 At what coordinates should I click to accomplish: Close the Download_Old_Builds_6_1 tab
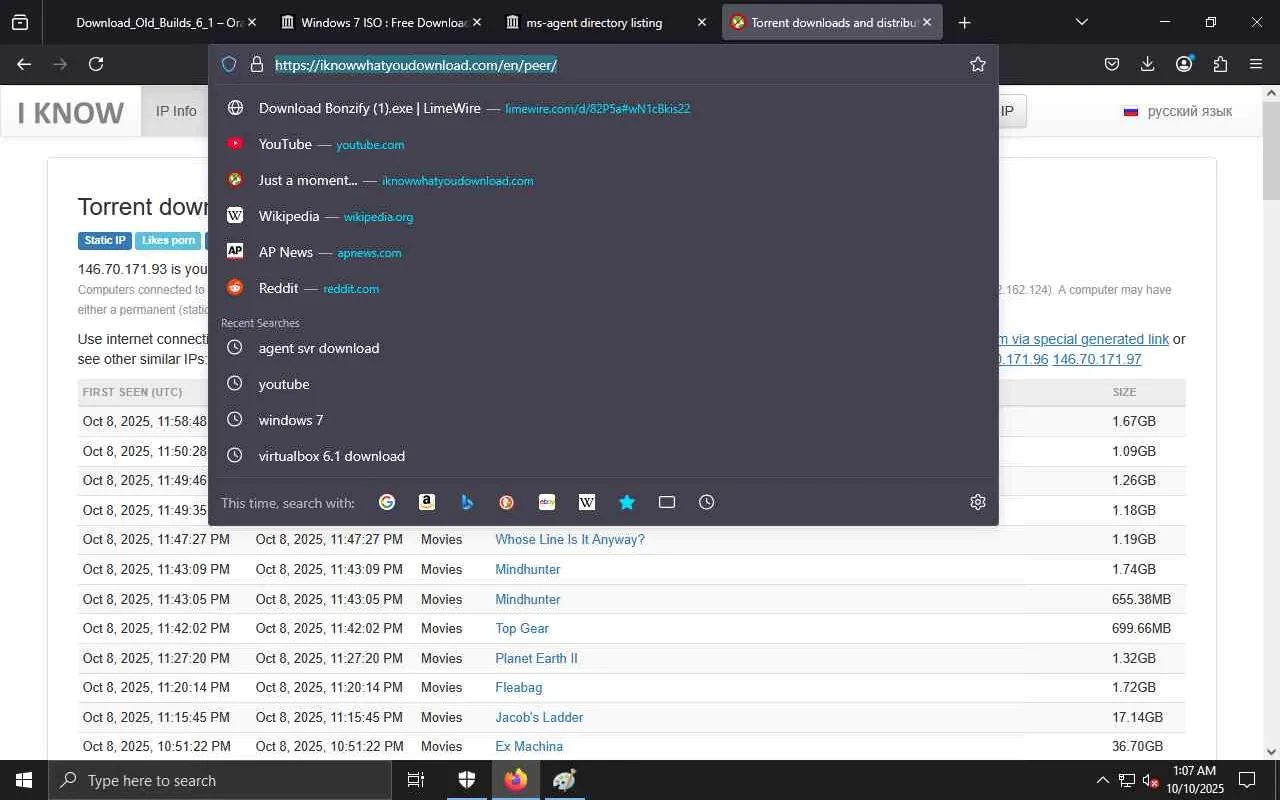pos(251,22)
